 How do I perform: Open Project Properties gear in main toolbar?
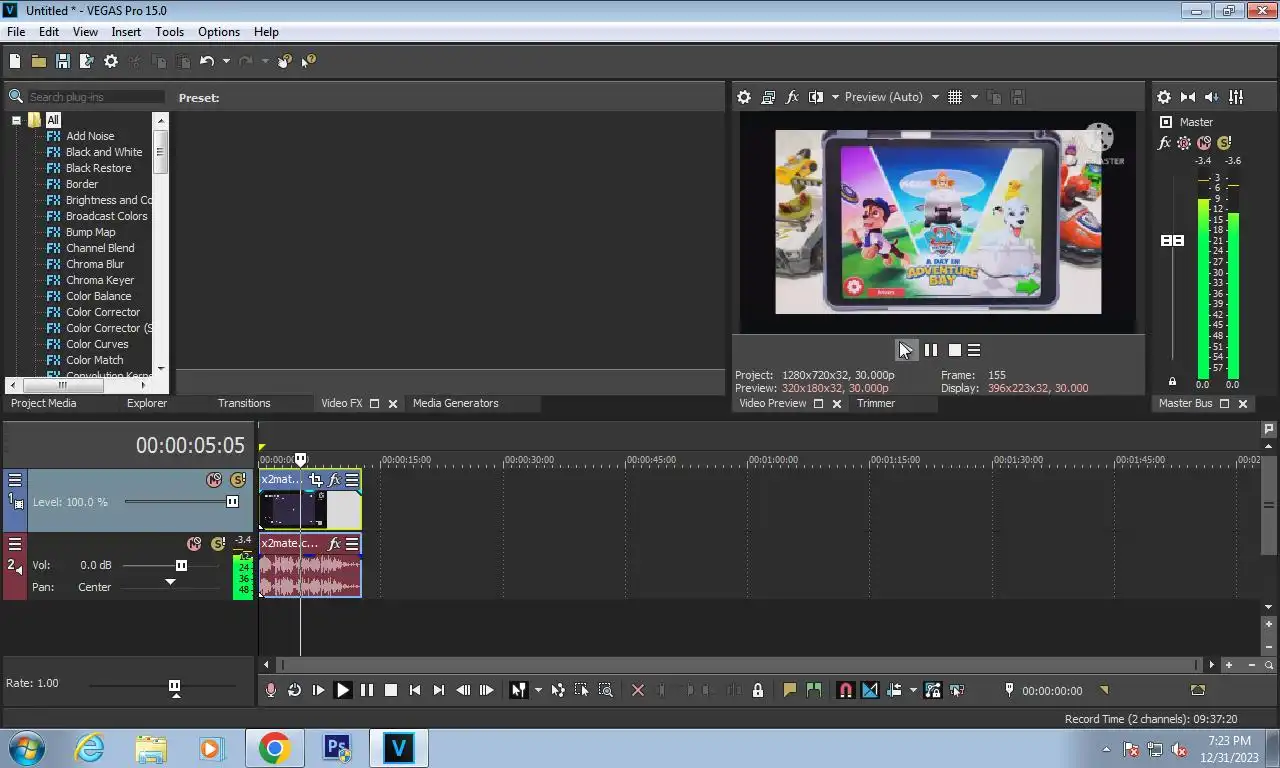coord(111,61)
